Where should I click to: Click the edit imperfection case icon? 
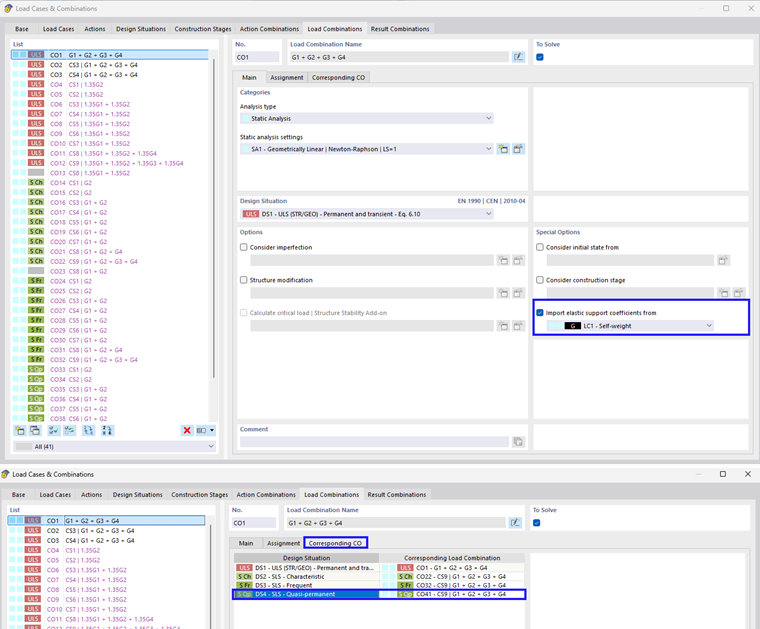[518, 261]
